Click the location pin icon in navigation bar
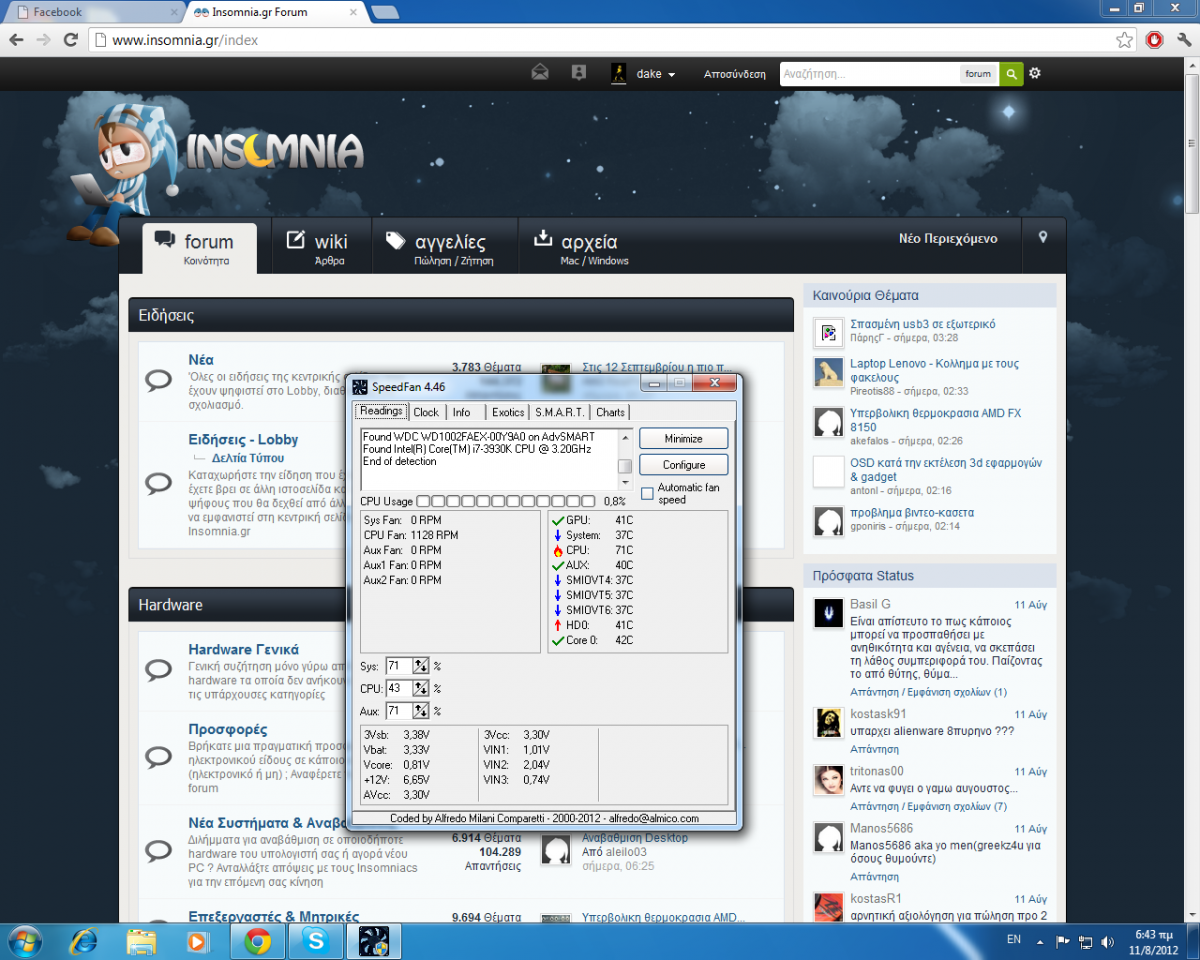The image size is (1200, 960). (x=1043, y=238)
